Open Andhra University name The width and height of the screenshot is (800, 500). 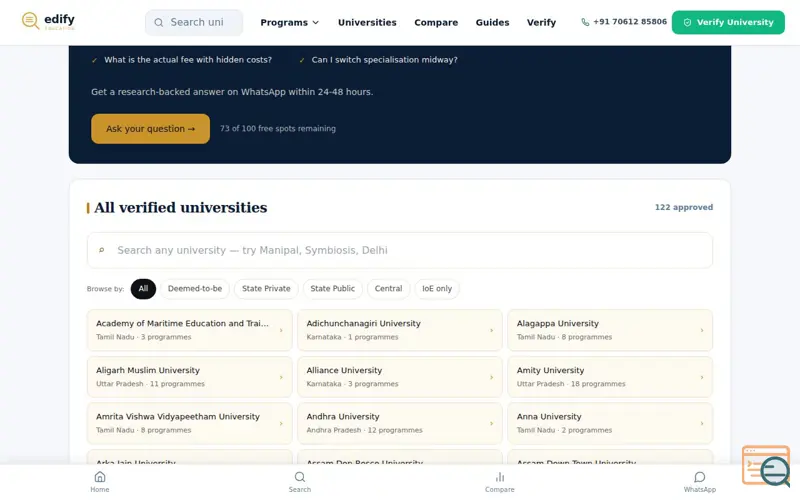point(343,417)
